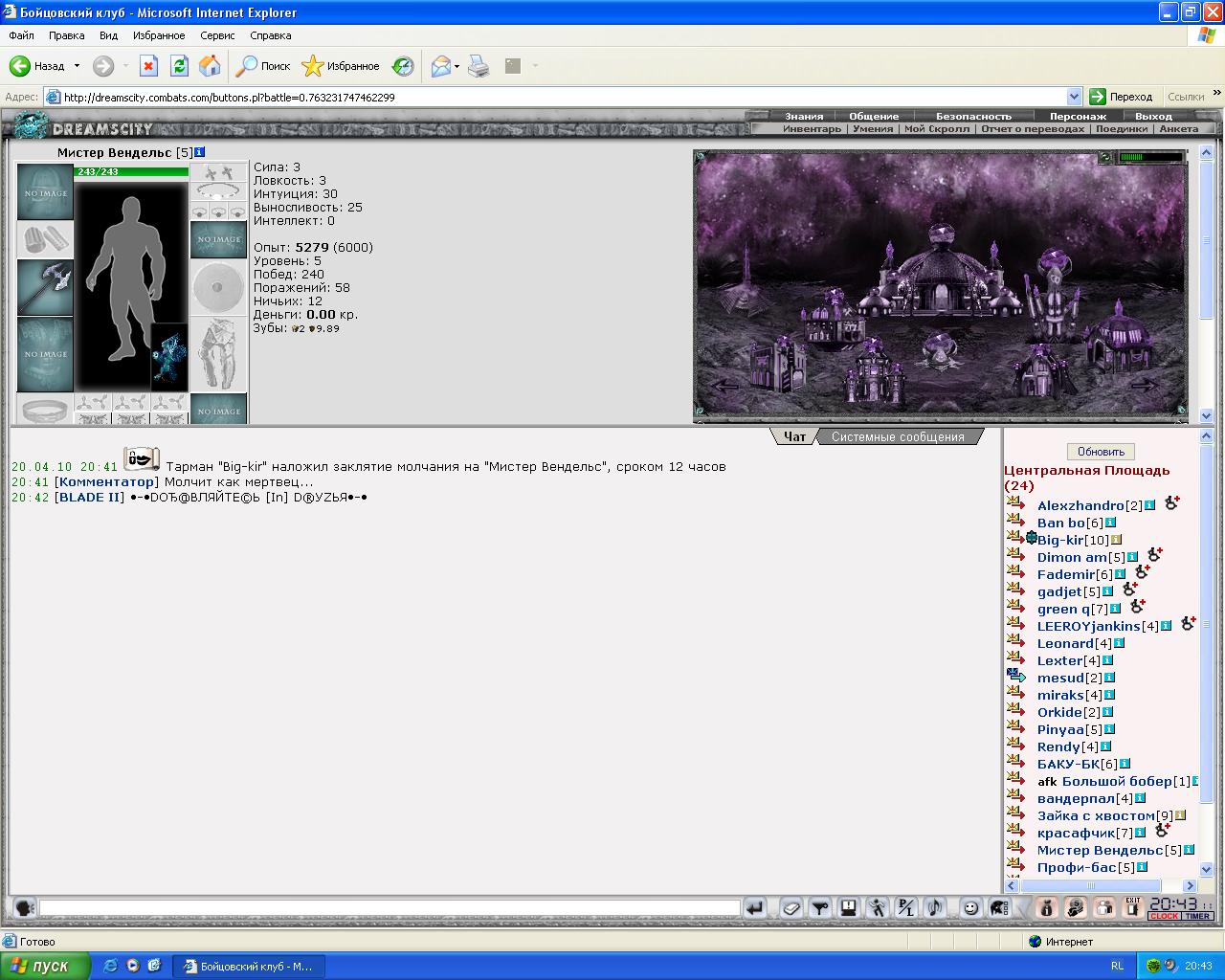Open the Сервис menu
The image size is (1225, 980).
(217, 35)
